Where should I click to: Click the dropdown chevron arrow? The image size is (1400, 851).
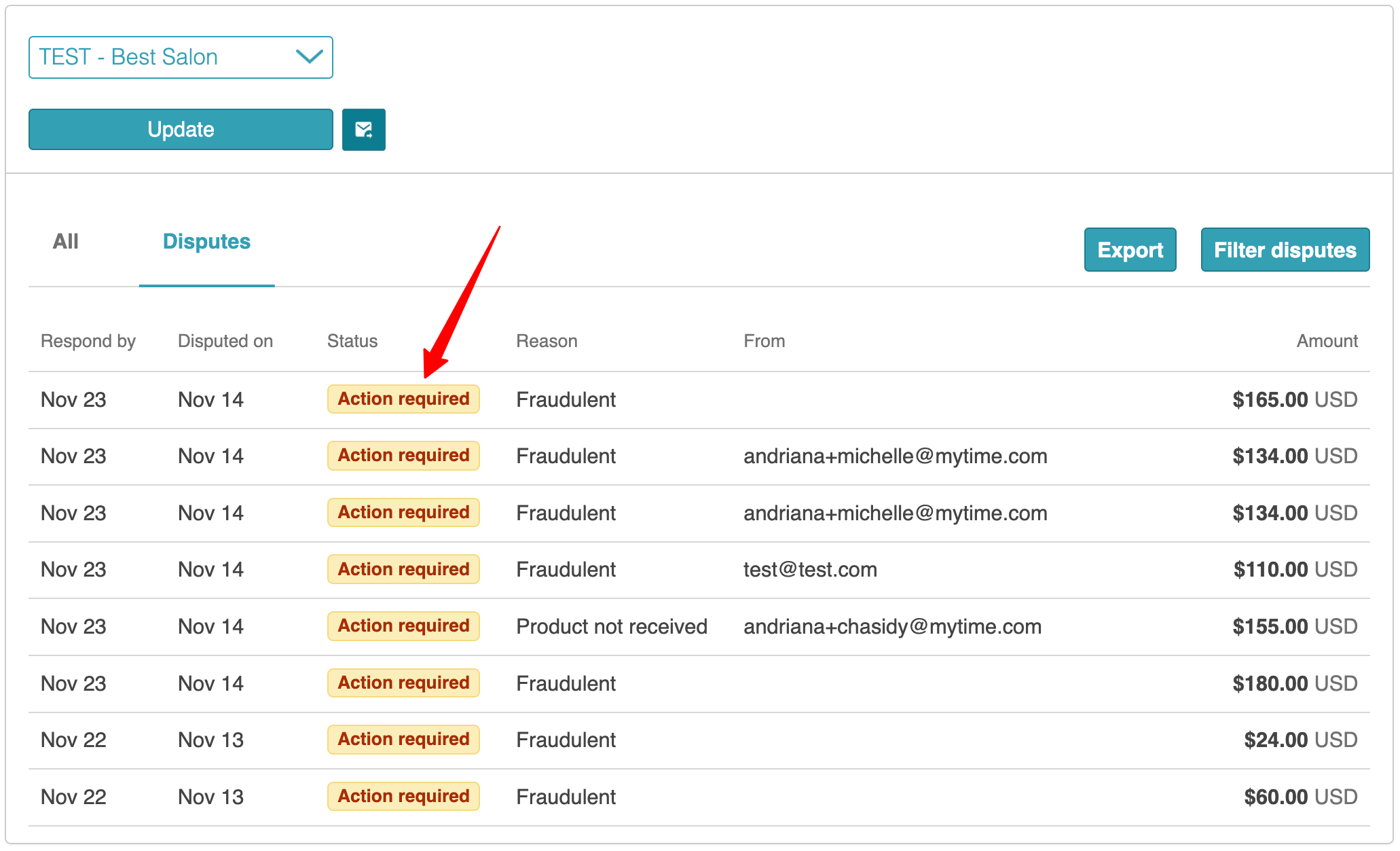coord(309,57)
